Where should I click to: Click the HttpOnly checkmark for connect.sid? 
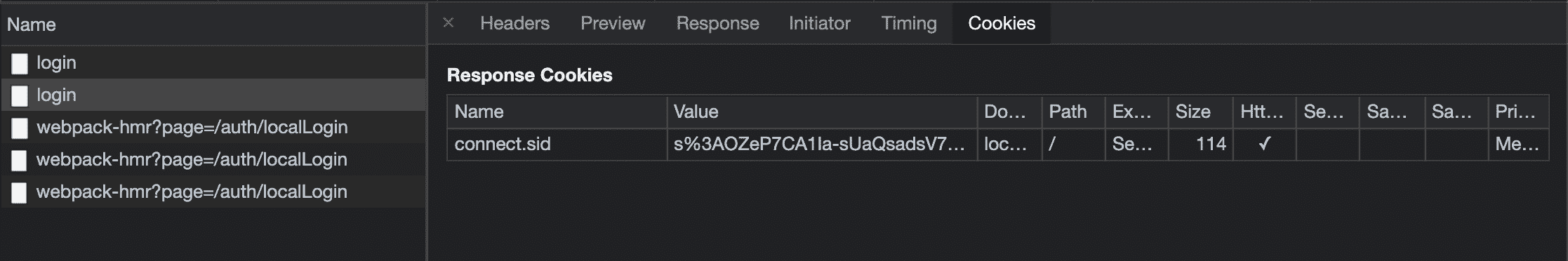click(x=1264, y=144)
